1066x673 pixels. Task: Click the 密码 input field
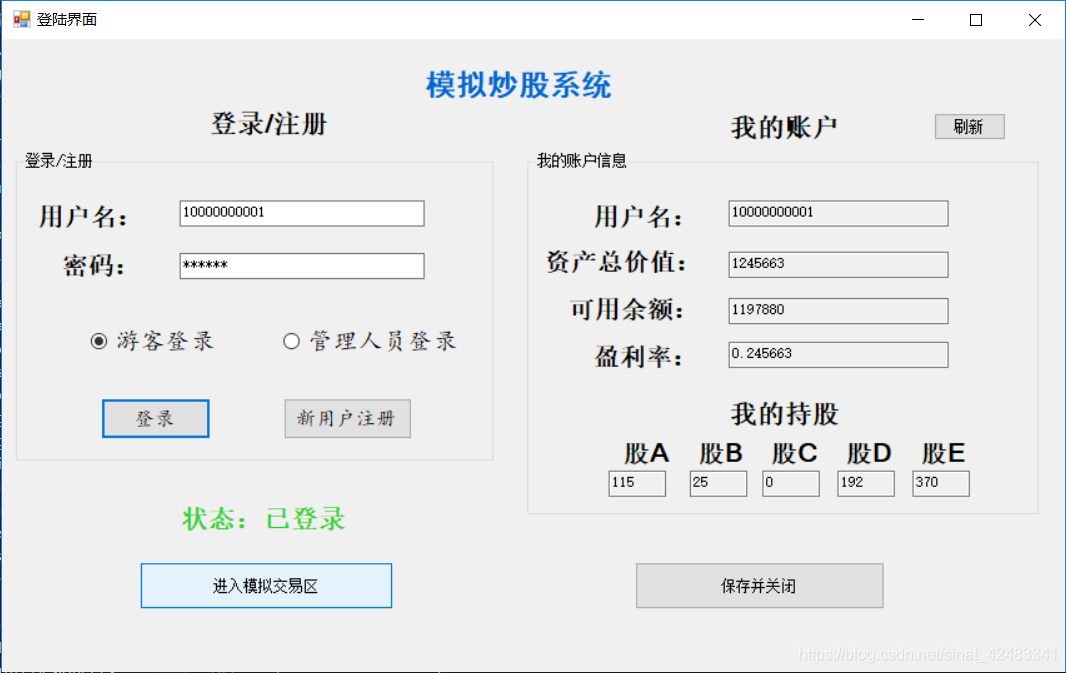pyautogui.click(x=301, y=265)
